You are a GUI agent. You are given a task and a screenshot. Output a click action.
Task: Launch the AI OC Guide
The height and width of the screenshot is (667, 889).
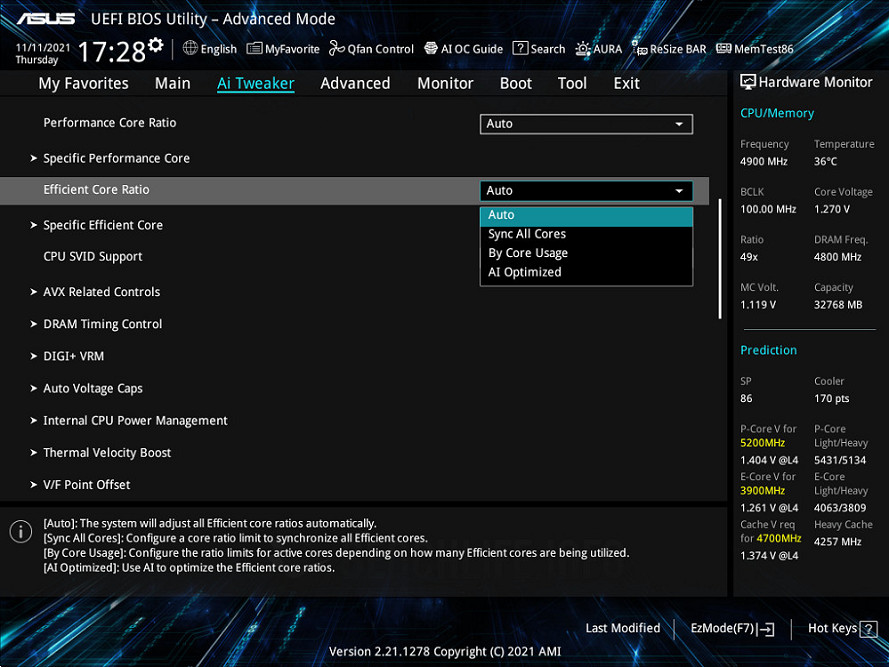coord(463,48)
